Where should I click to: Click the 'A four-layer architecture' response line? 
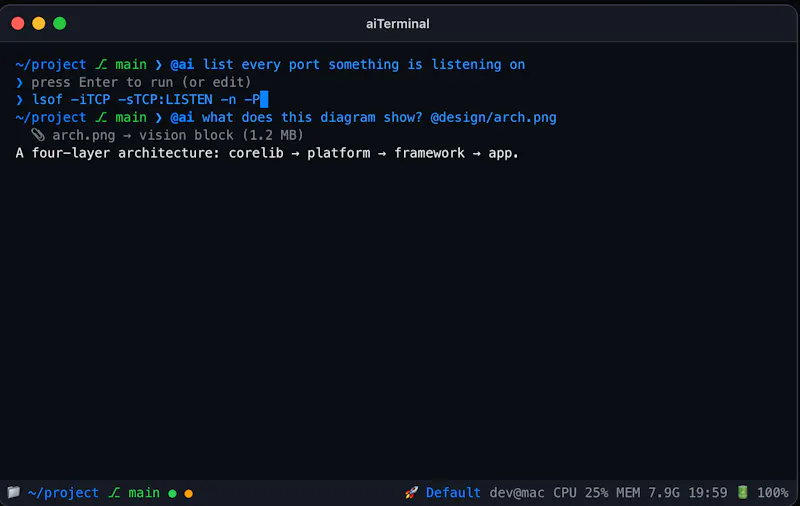click(x=267, y=153)
